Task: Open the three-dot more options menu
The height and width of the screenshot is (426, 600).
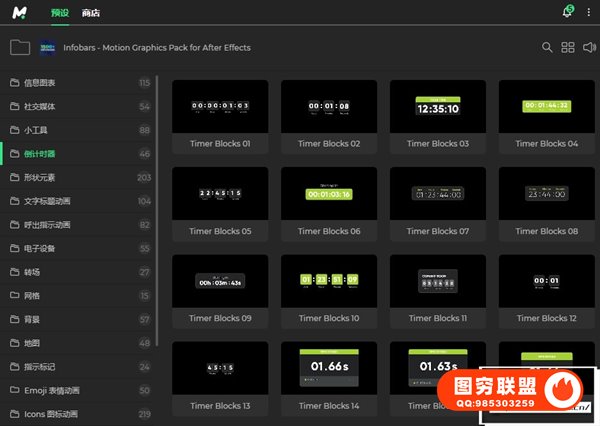Action: click(x=588, y=13)
